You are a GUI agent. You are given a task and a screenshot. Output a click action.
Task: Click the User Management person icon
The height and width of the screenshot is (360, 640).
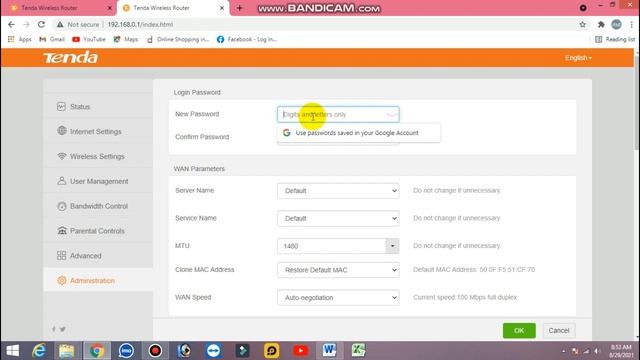62,181
